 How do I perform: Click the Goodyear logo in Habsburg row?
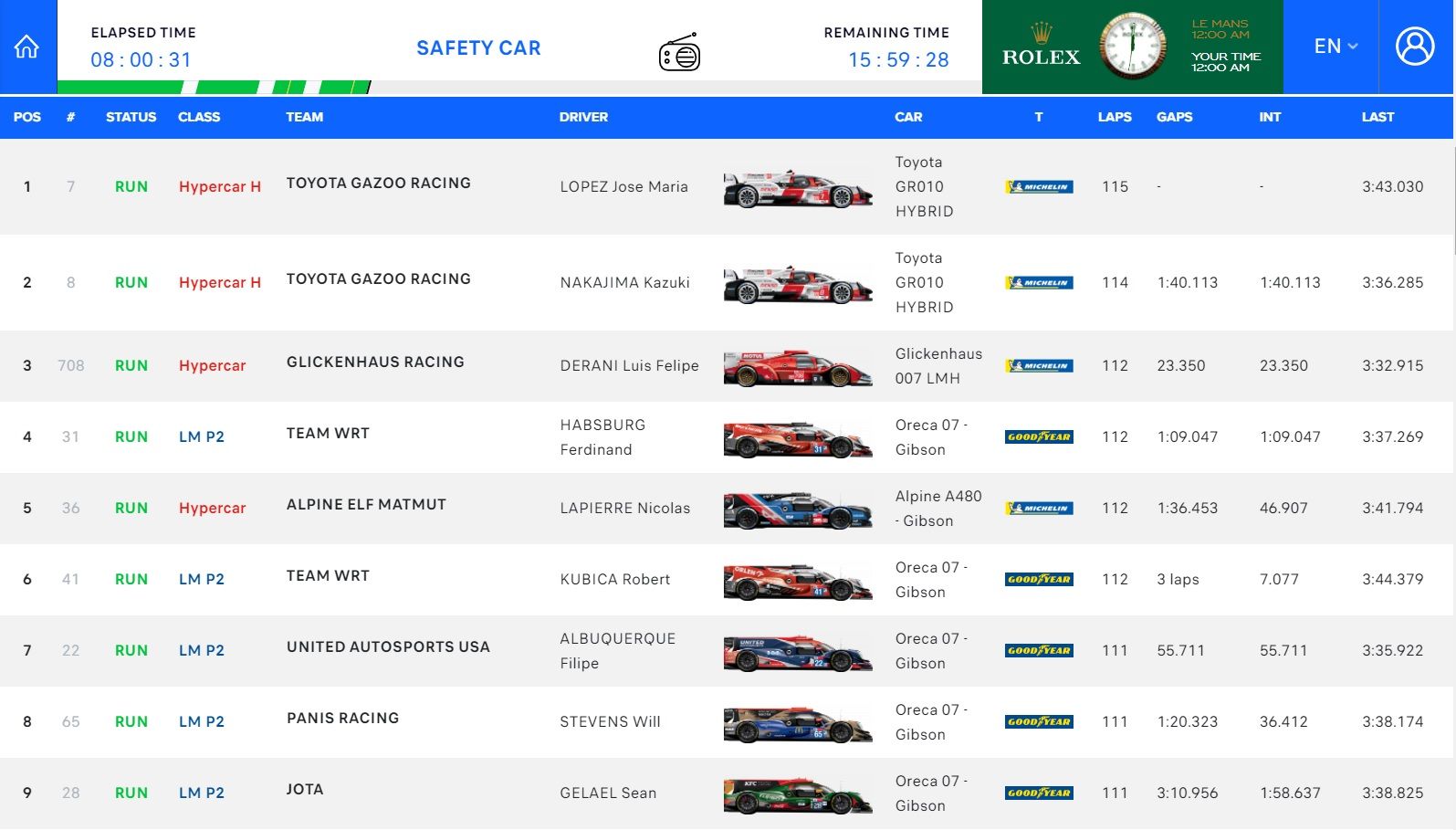tap(1039, 437)
